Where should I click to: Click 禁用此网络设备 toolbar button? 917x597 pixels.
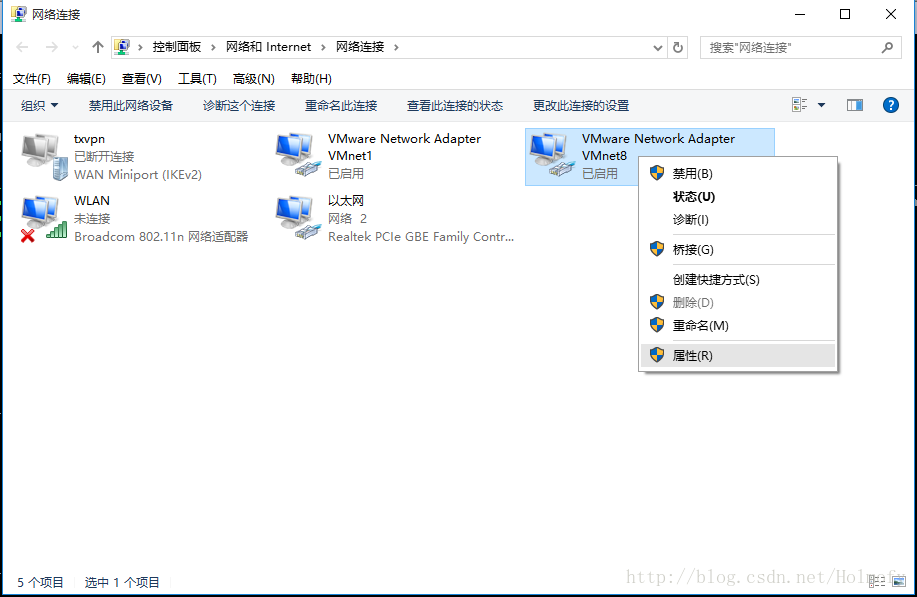[x=130, y=105]
